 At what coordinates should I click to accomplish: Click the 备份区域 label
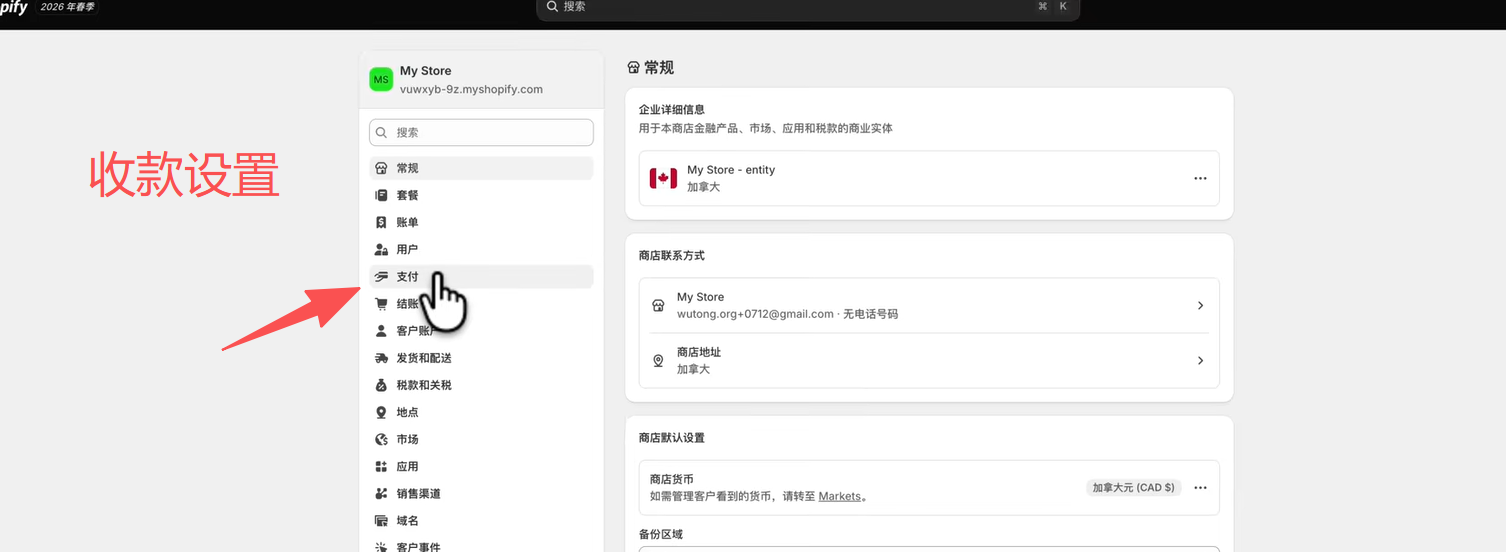coord(661,535)
